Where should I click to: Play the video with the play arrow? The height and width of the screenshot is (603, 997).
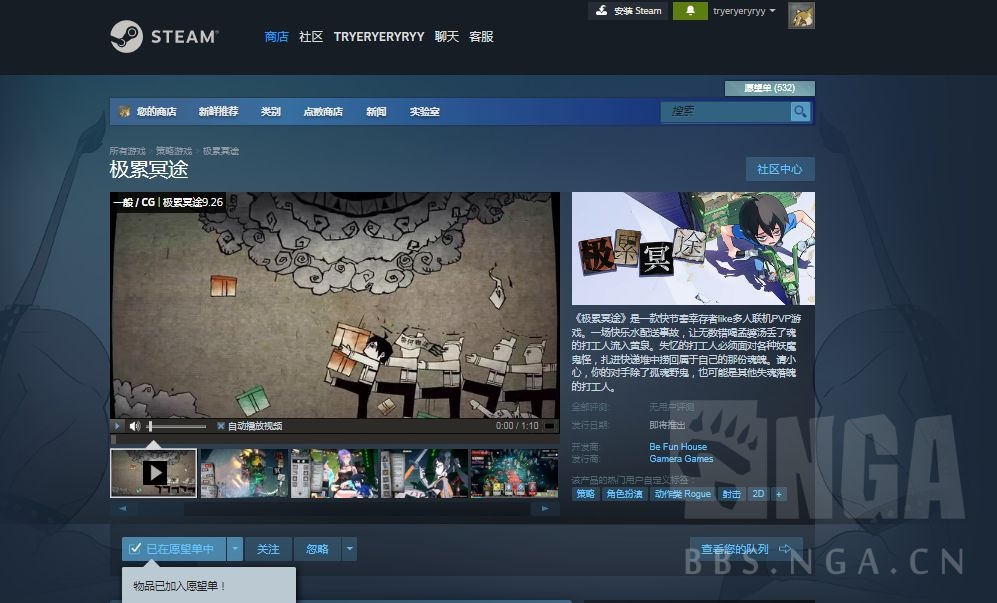coord(117,426)
